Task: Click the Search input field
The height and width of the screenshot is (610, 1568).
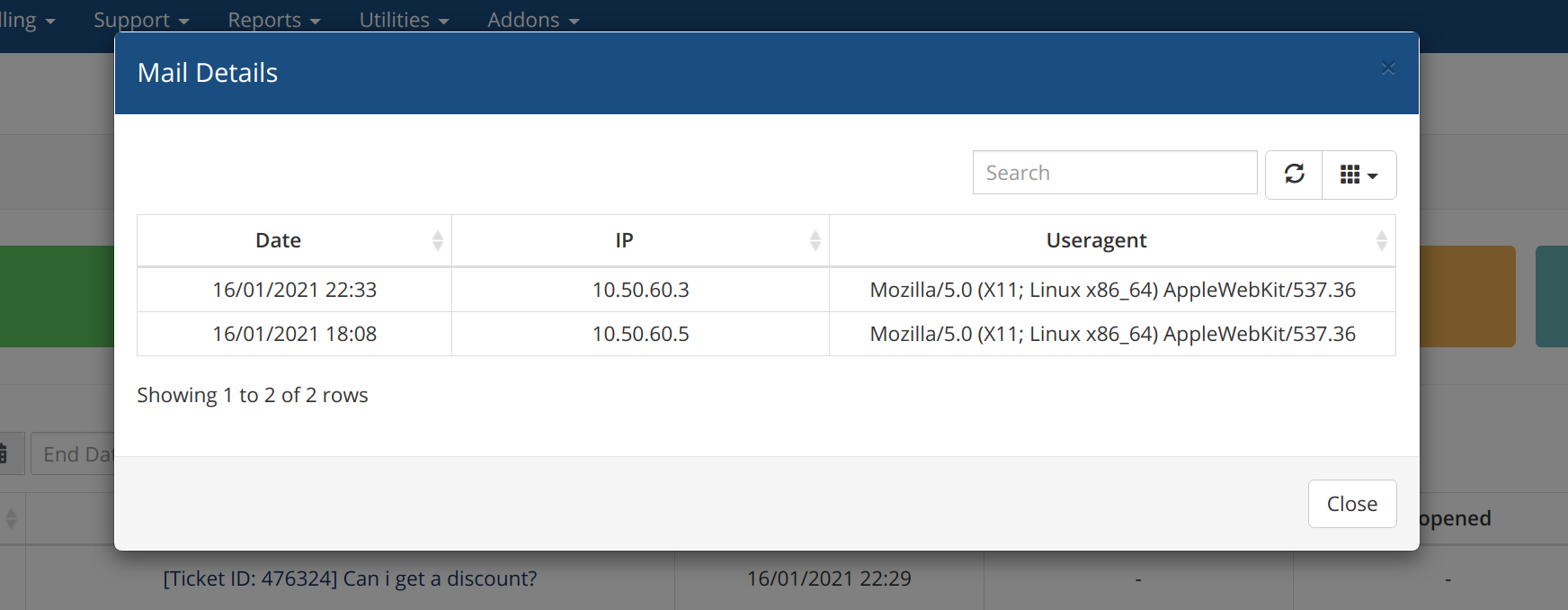Action: [1115, 173]
